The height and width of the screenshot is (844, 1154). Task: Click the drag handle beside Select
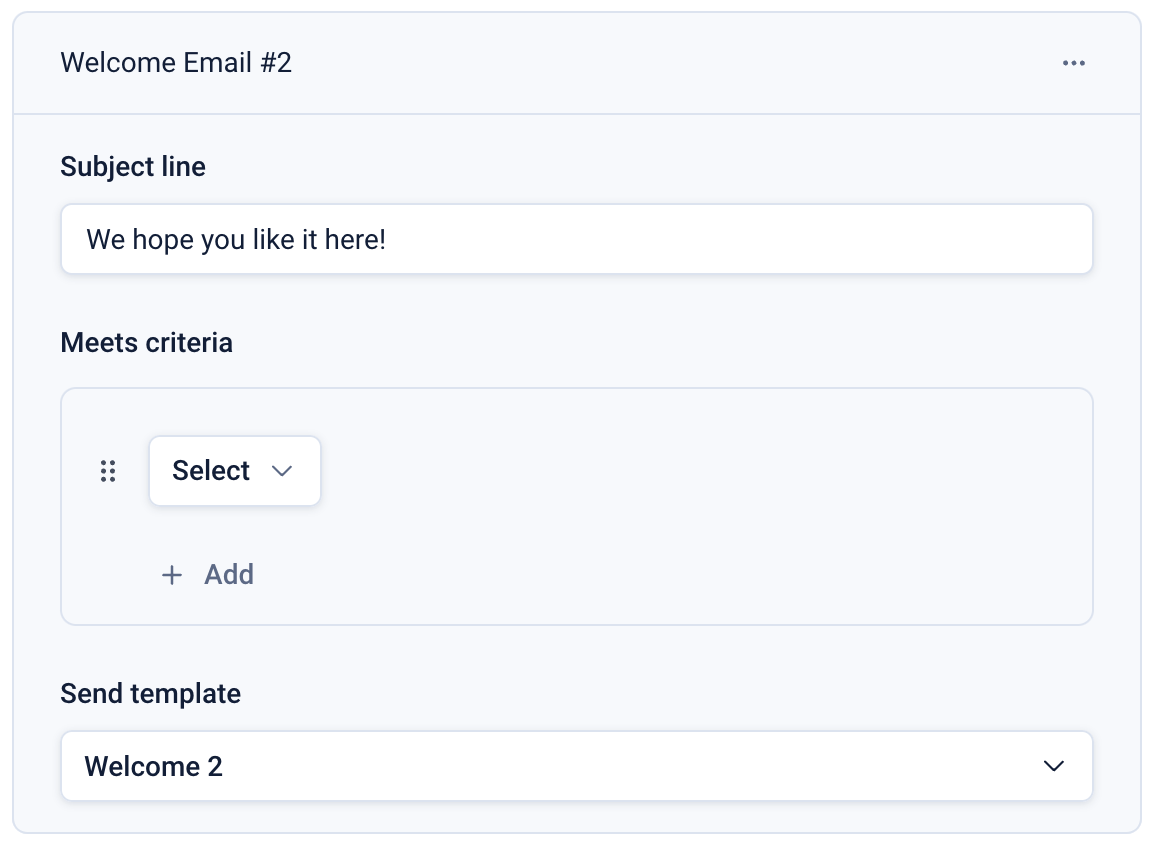click(x=109, y=471)
